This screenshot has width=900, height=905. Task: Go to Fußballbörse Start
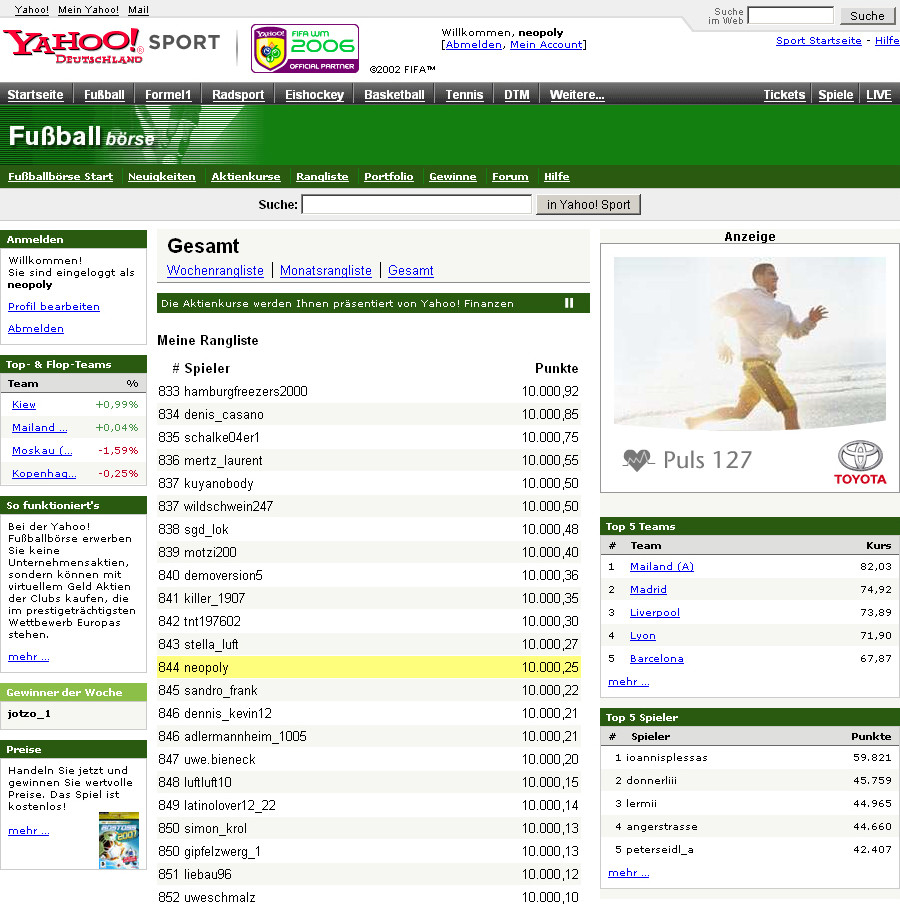tap(60, 177)
